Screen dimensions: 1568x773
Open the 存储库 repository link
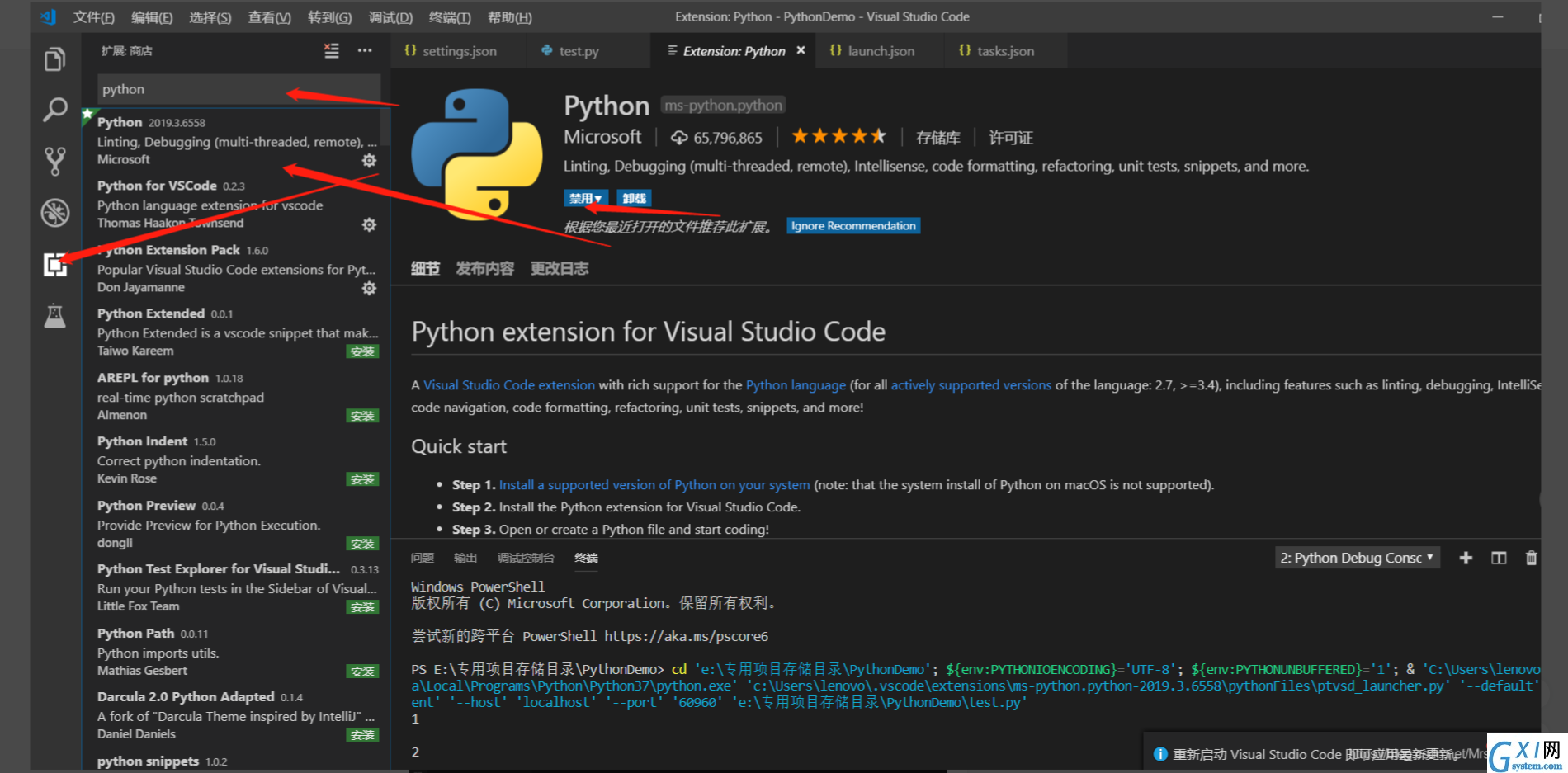(x=938, y=138)
